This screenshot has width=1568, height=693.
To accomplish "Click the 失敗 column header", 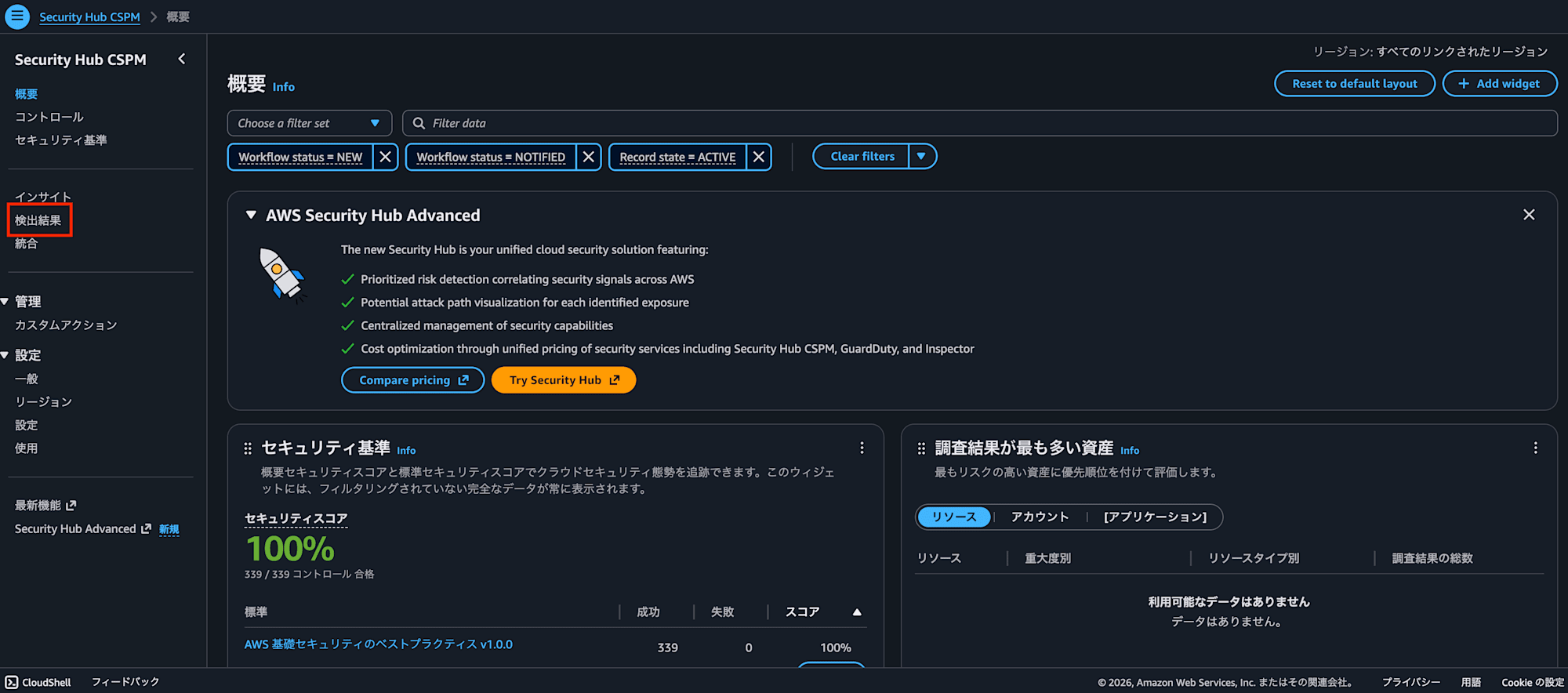I will click(x=722, y=612).
